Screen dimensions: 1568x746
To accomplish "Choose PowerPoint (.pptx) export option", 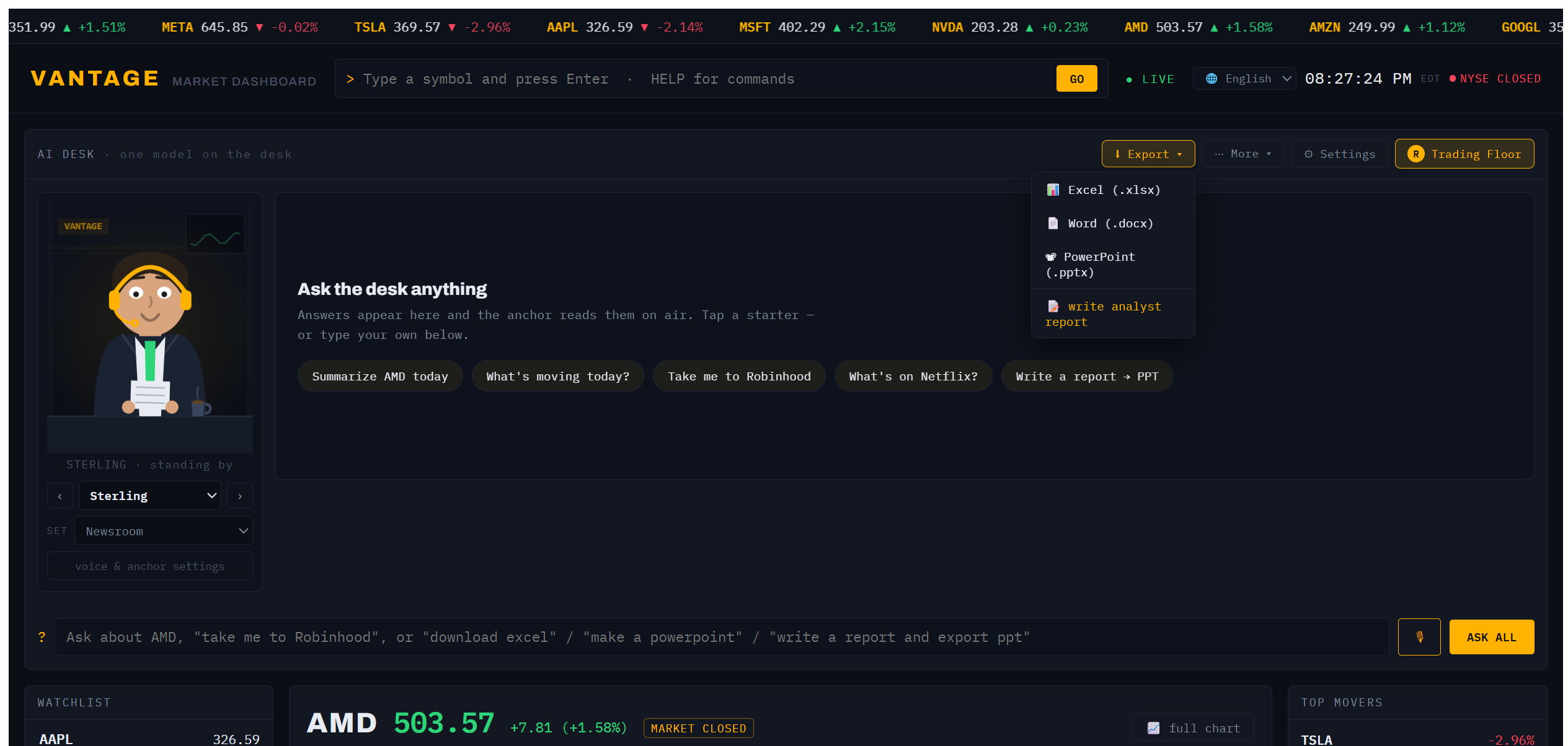I will 1113,265.
